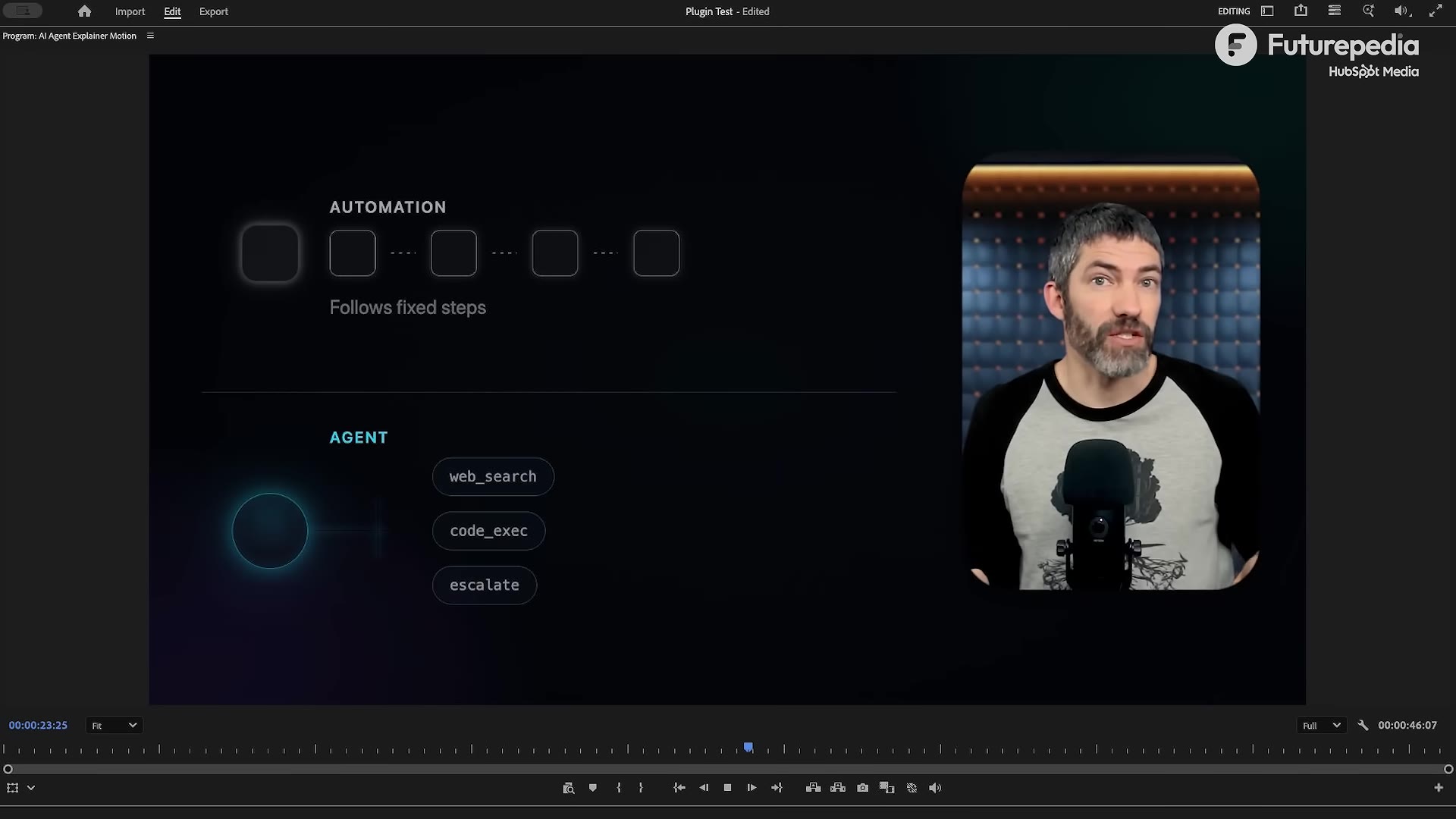Click the search with star icon
Viewport: 1456px width, 819px height.
click(x=1368, y=11)
